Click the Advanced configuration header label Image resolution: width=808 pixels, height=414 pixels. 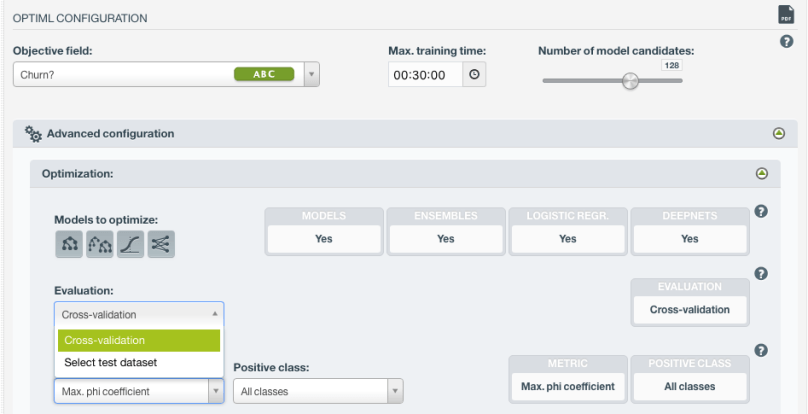click(110, 134)
